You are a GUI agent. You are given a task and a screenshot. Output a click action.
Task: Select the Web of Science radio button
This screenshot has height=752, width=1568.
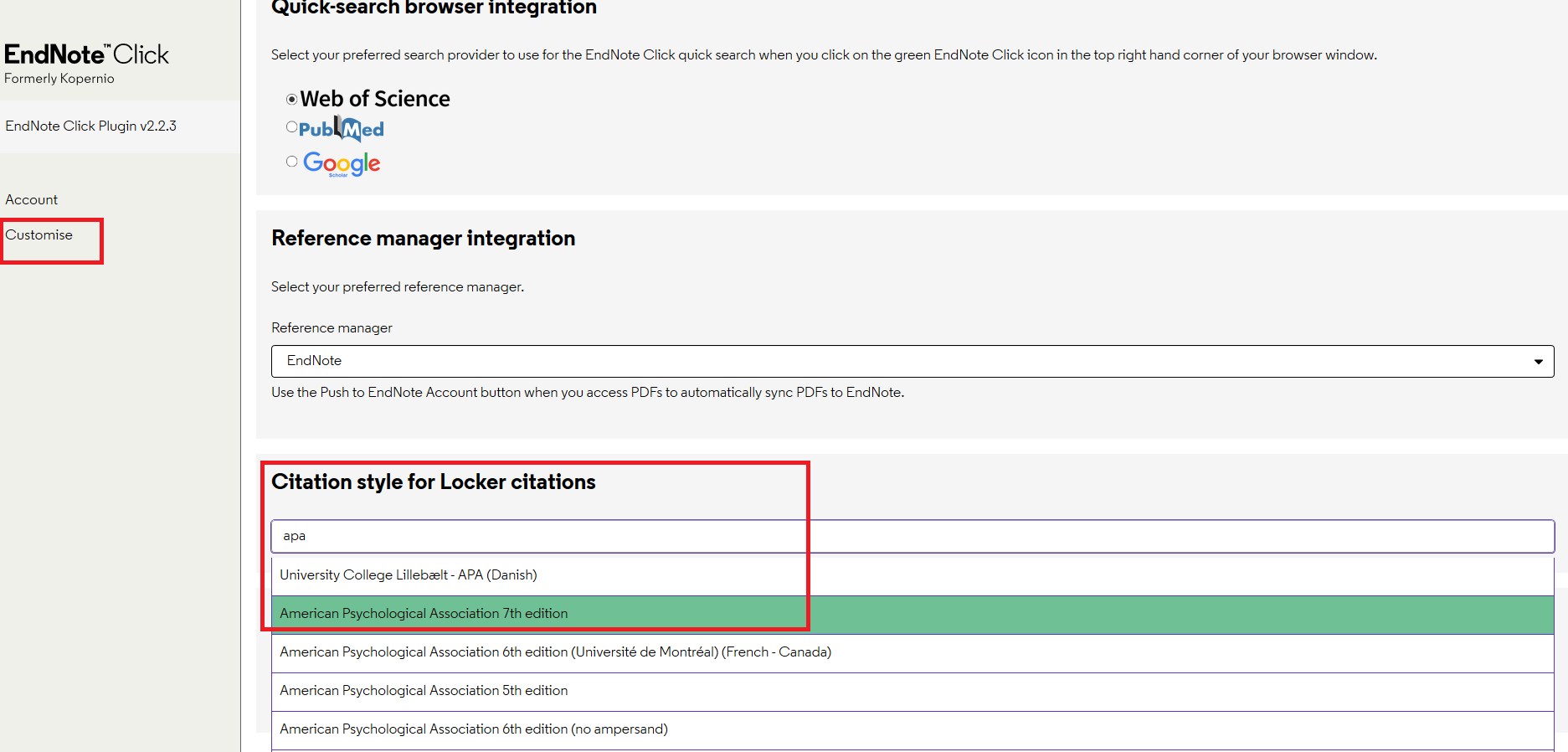coord(291,99)
